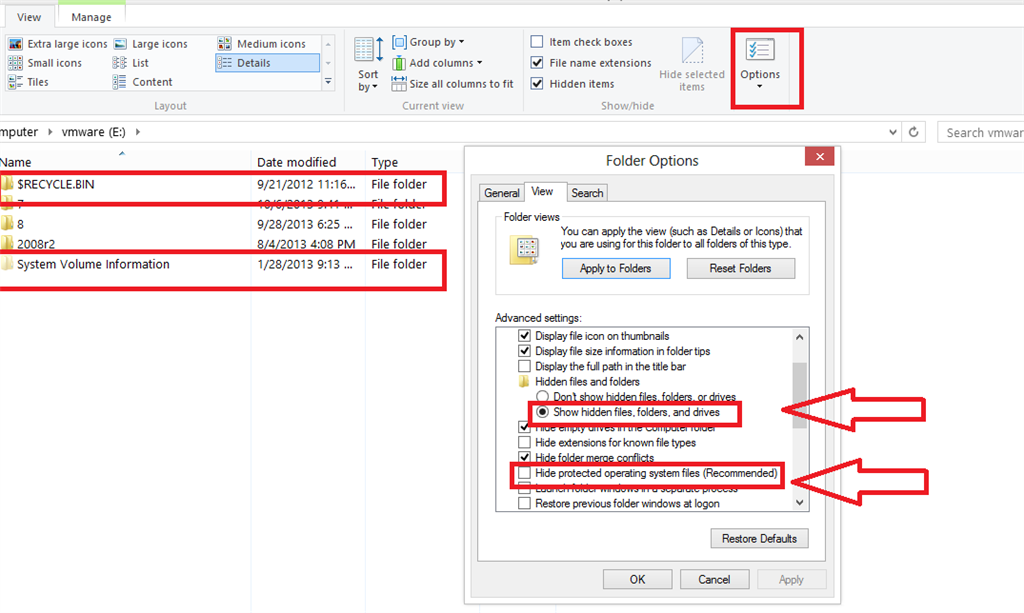Open the Manage ribbon tab
This screenshot has width=1024, height=613.
point(90,16)
